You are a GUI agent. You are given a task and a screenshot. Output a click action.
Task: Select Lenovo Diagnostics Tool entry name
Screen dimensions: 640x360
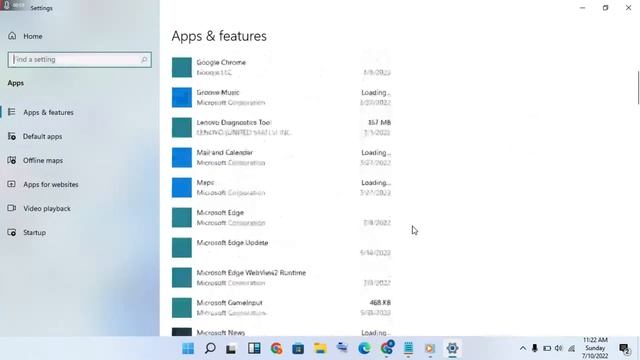point(234,122)
